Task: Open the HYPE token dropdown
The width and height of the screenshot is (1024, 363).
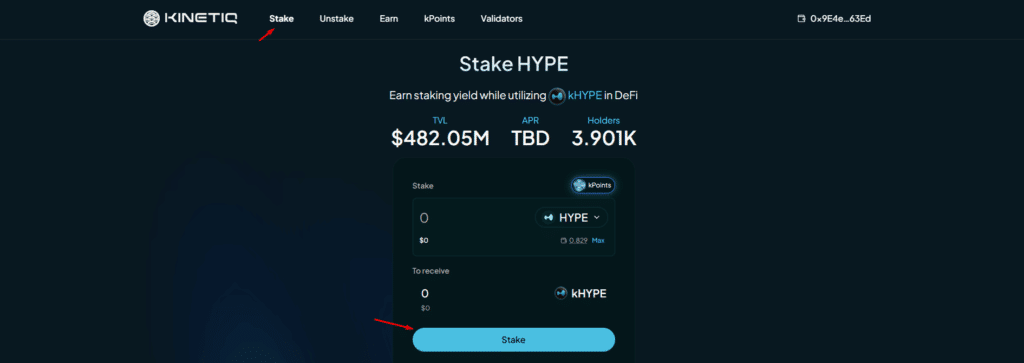Action: tap(571, 217)
